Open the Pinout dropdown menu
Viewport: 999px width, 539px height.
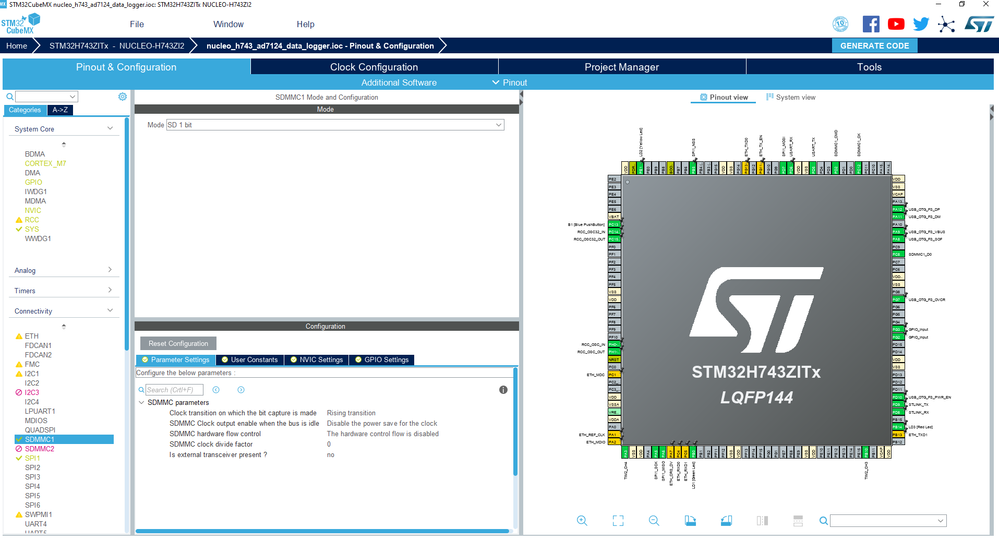click(x=510, y=83)
